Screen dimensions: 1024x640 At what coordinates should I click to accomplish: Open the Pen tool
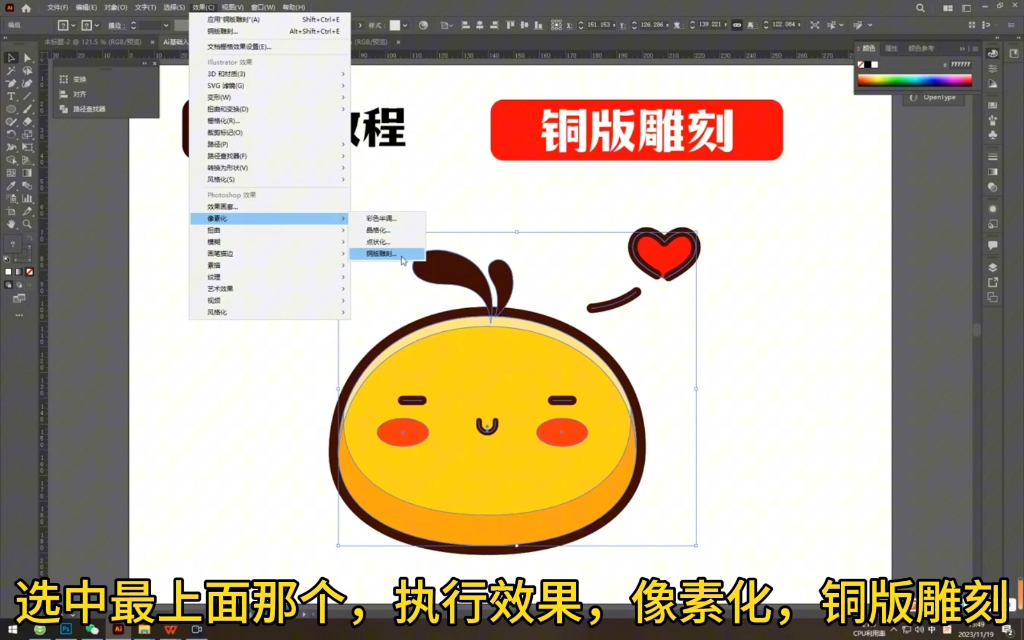click(10, 83)
